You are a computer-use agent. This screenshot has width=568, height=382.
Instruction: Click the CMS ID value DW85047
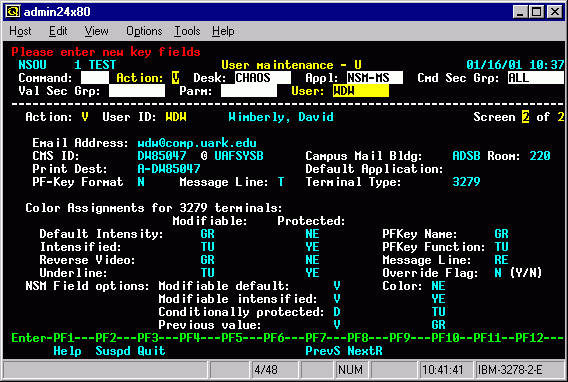pos(162,156)
